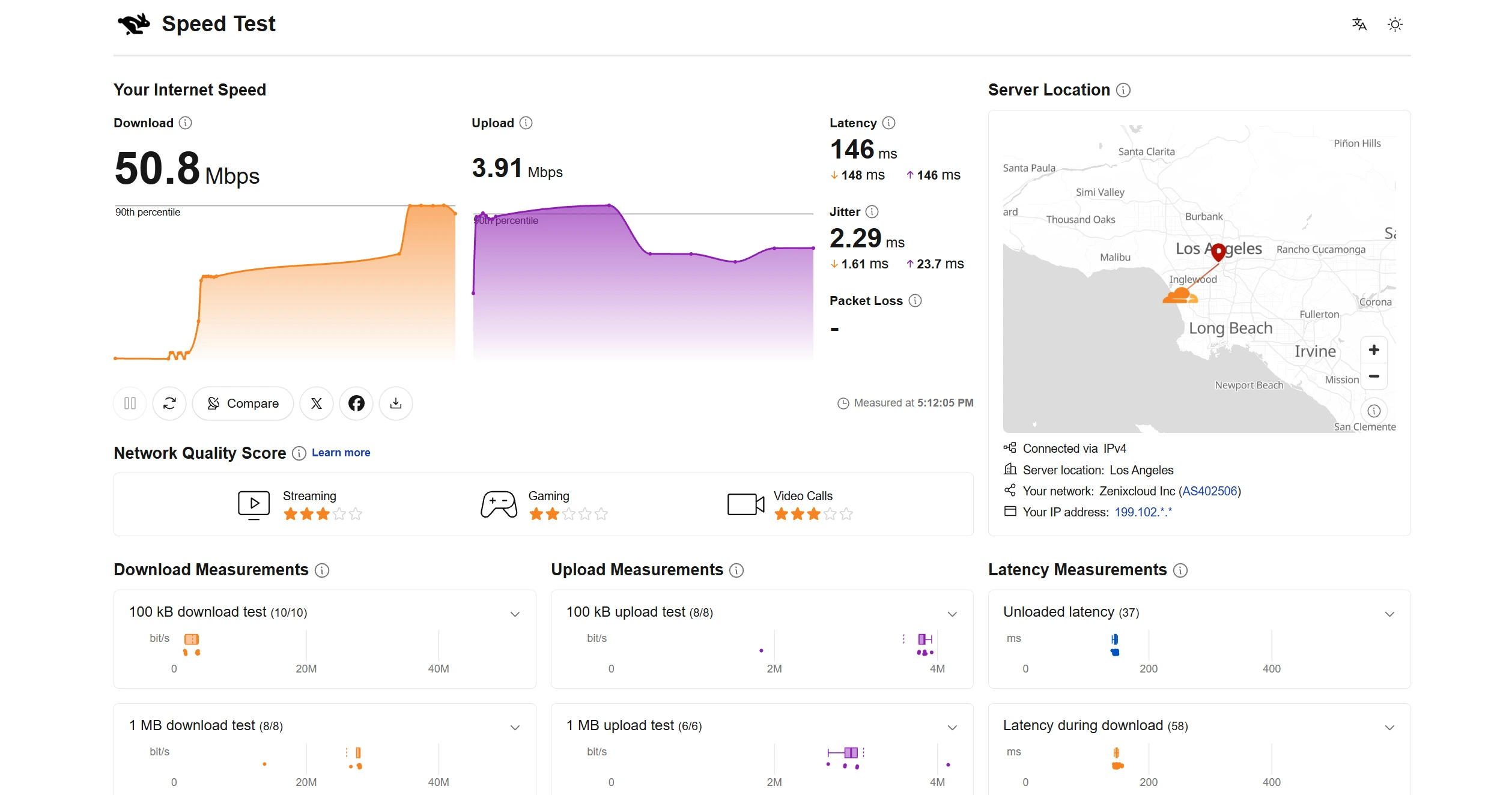The height and width of the screenshot is (795, 1512).
Task: Open the Learn more link
Action: [x=341, y=453]
